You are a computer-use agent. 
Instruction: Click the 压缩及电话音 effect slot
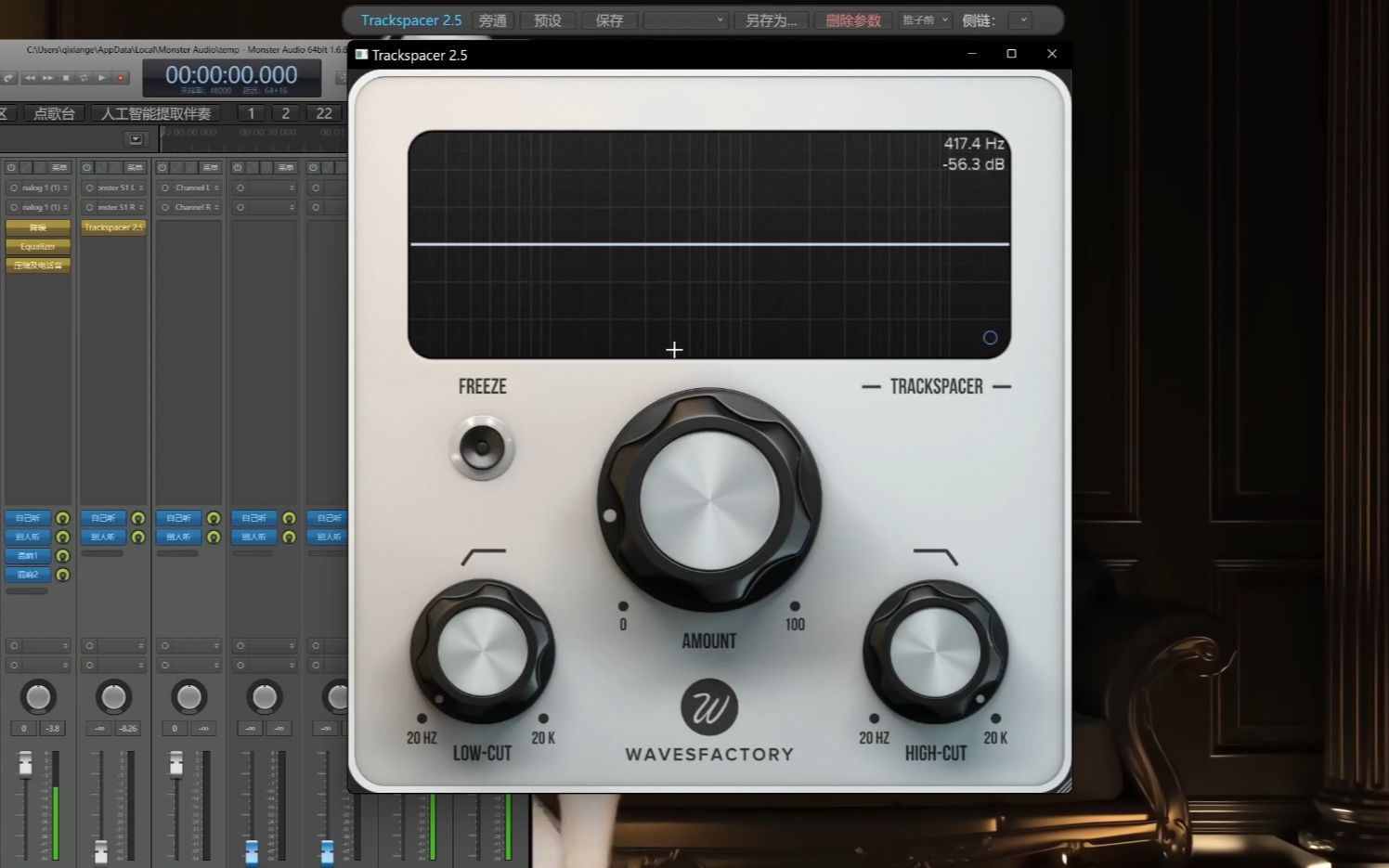[x=38, y=266]
